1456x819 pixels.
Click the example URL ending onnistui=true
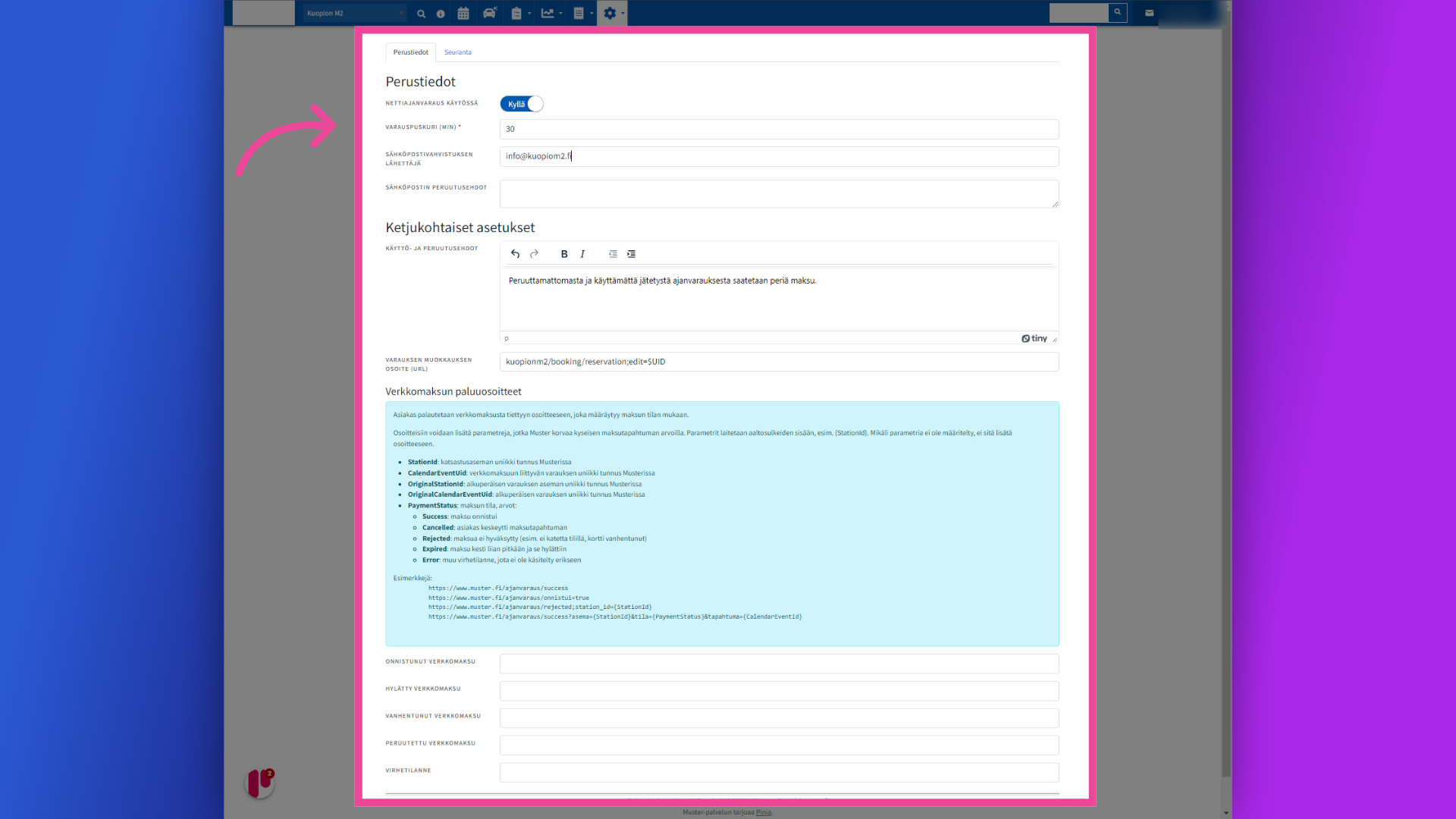pos(508,598)
